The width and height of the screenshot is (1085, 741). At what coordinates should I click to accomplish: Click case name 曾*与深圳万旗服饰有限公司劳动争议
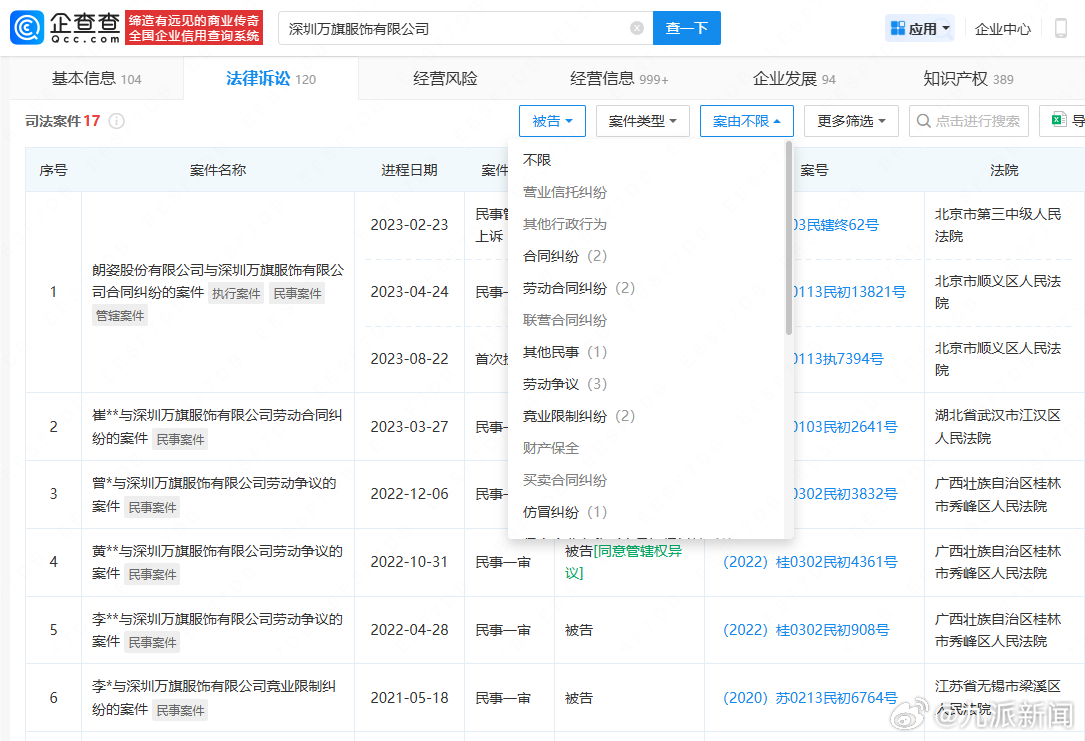coord(215,494)
